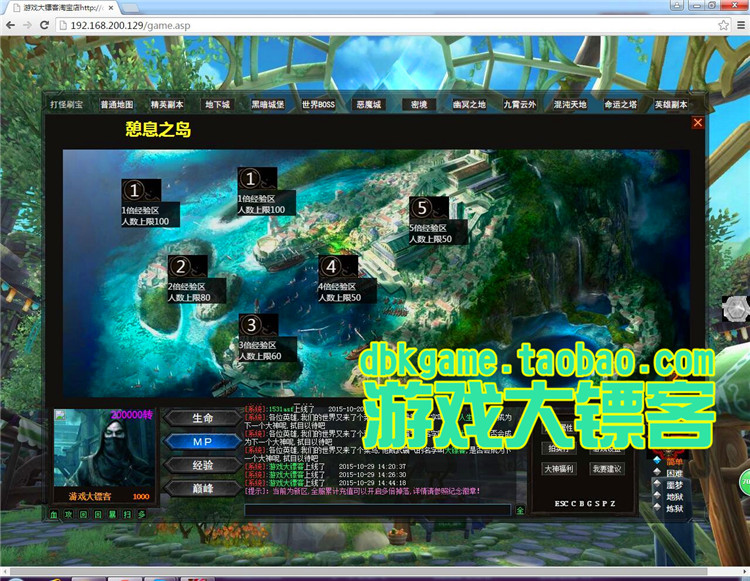Click the blue MP bar
750x581 pixels.
203,442
